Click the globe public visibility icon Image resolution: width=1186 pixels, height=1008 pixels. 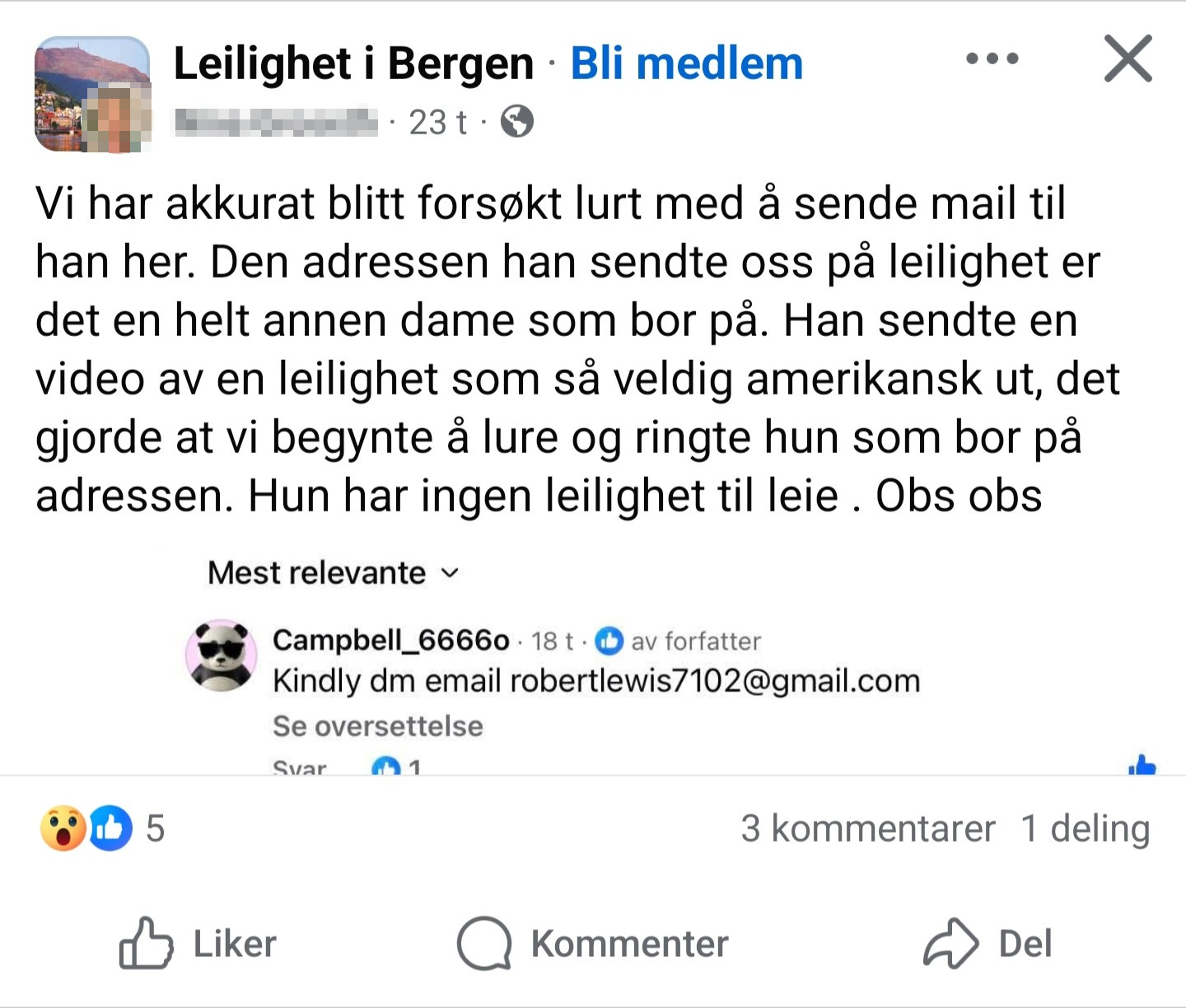pos(517,122)
